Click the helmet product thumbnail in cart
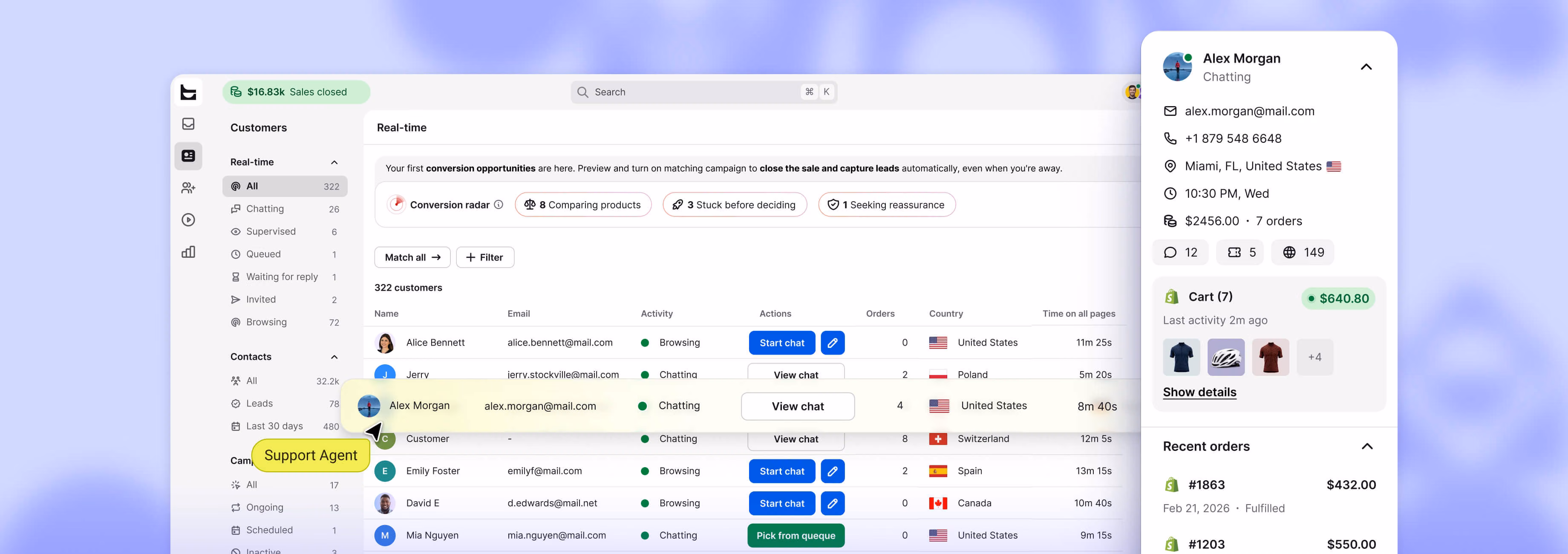The image size is (1568, 554). 1225,358
